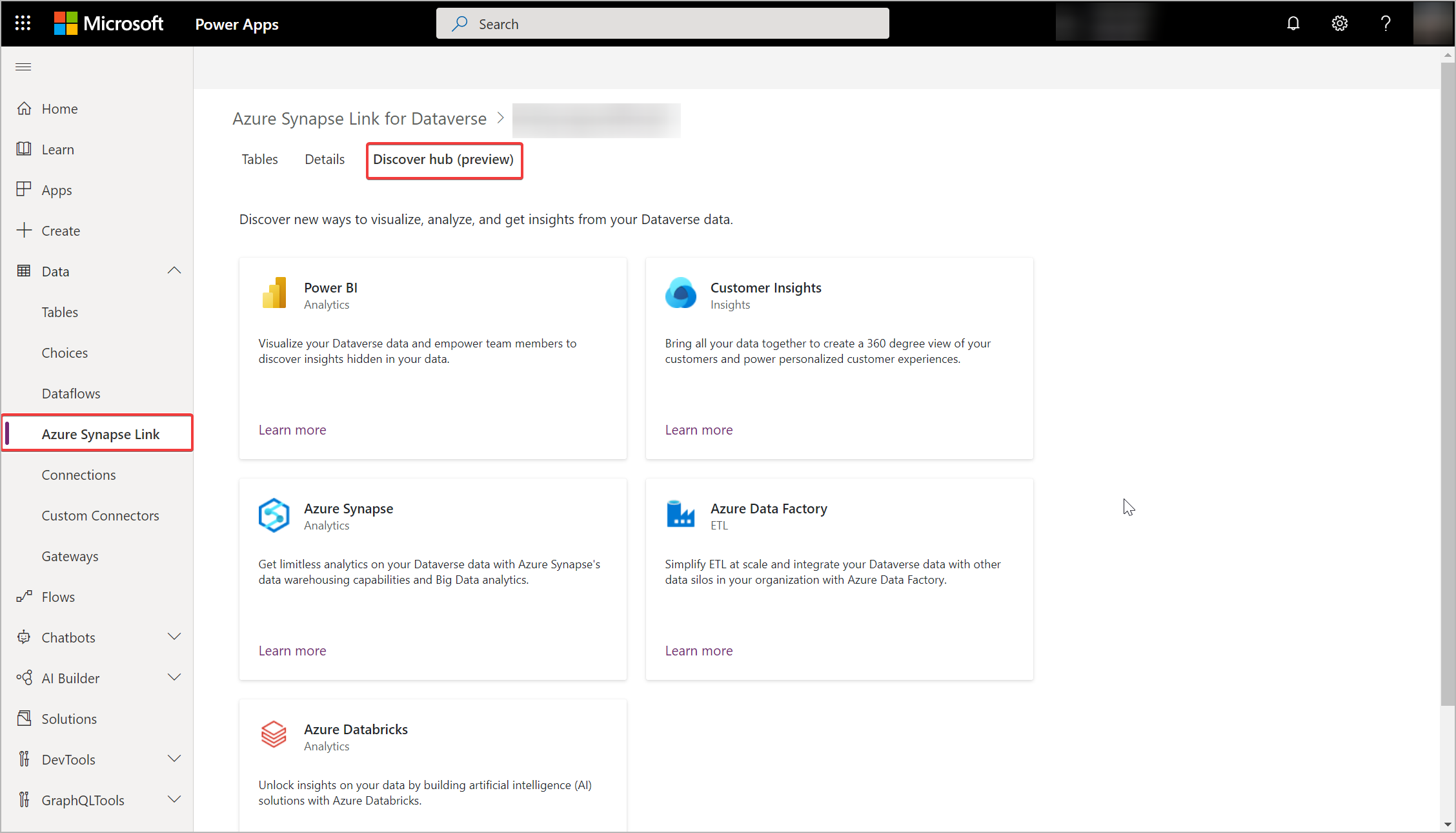Image resolution: width=1456 pixels, height=833 pixels.
Task: Click the Azure Data Factory ETL icon
Action: [680, 513]
